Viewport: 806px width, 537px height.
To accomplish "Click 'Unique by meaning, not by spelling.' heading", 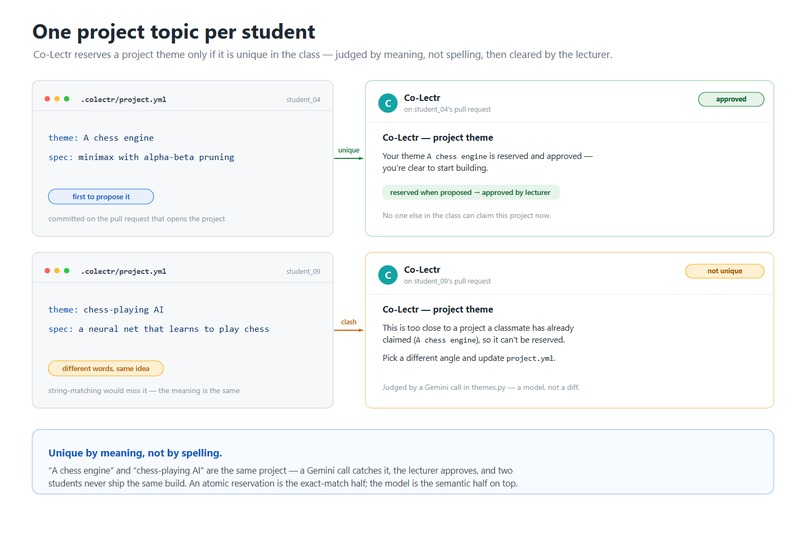I will coord(135,453).
